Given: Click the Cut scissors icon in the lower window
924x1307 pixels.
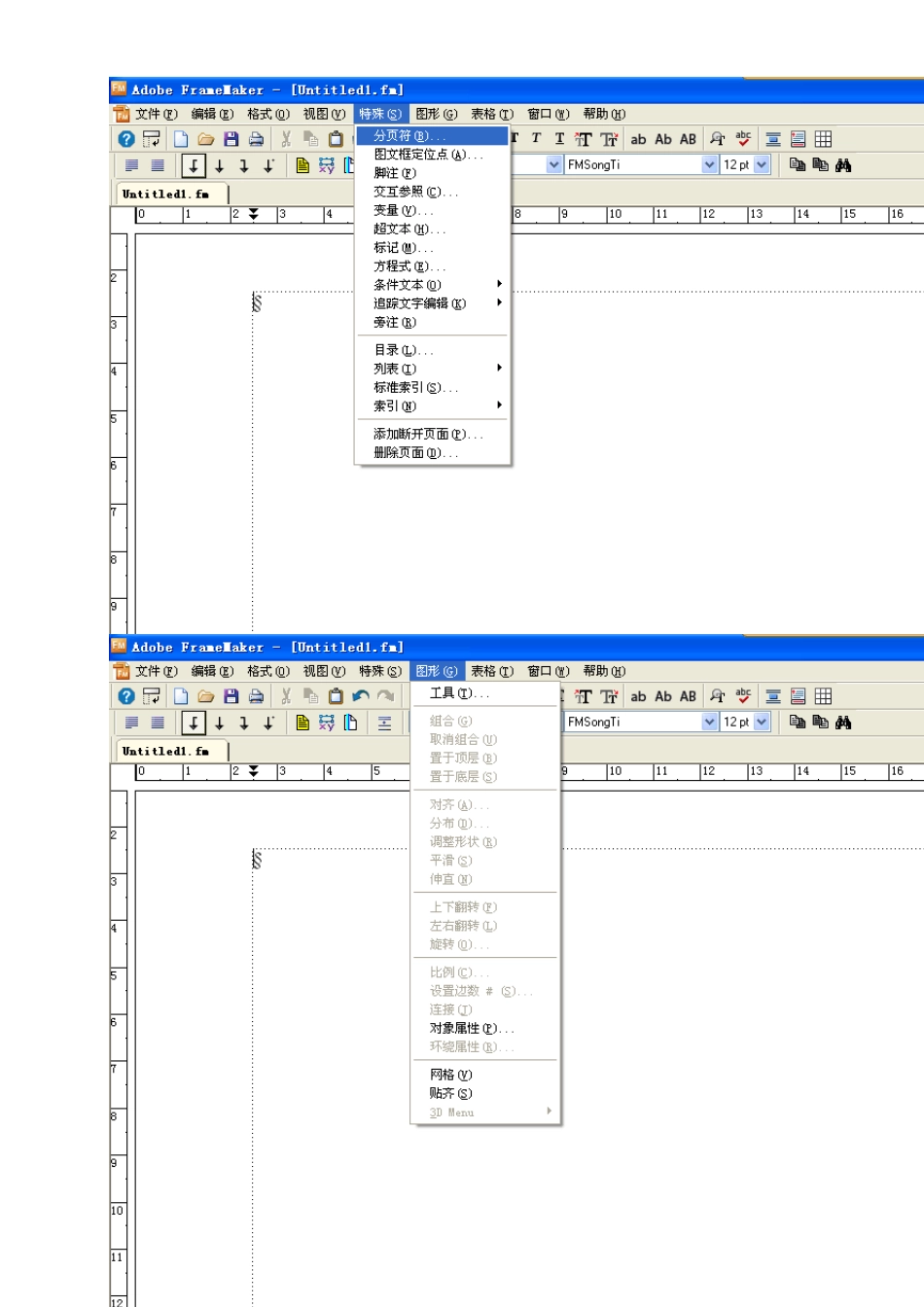Looking at the screenshot, I should pyautogui.click(x=286, y=696).
